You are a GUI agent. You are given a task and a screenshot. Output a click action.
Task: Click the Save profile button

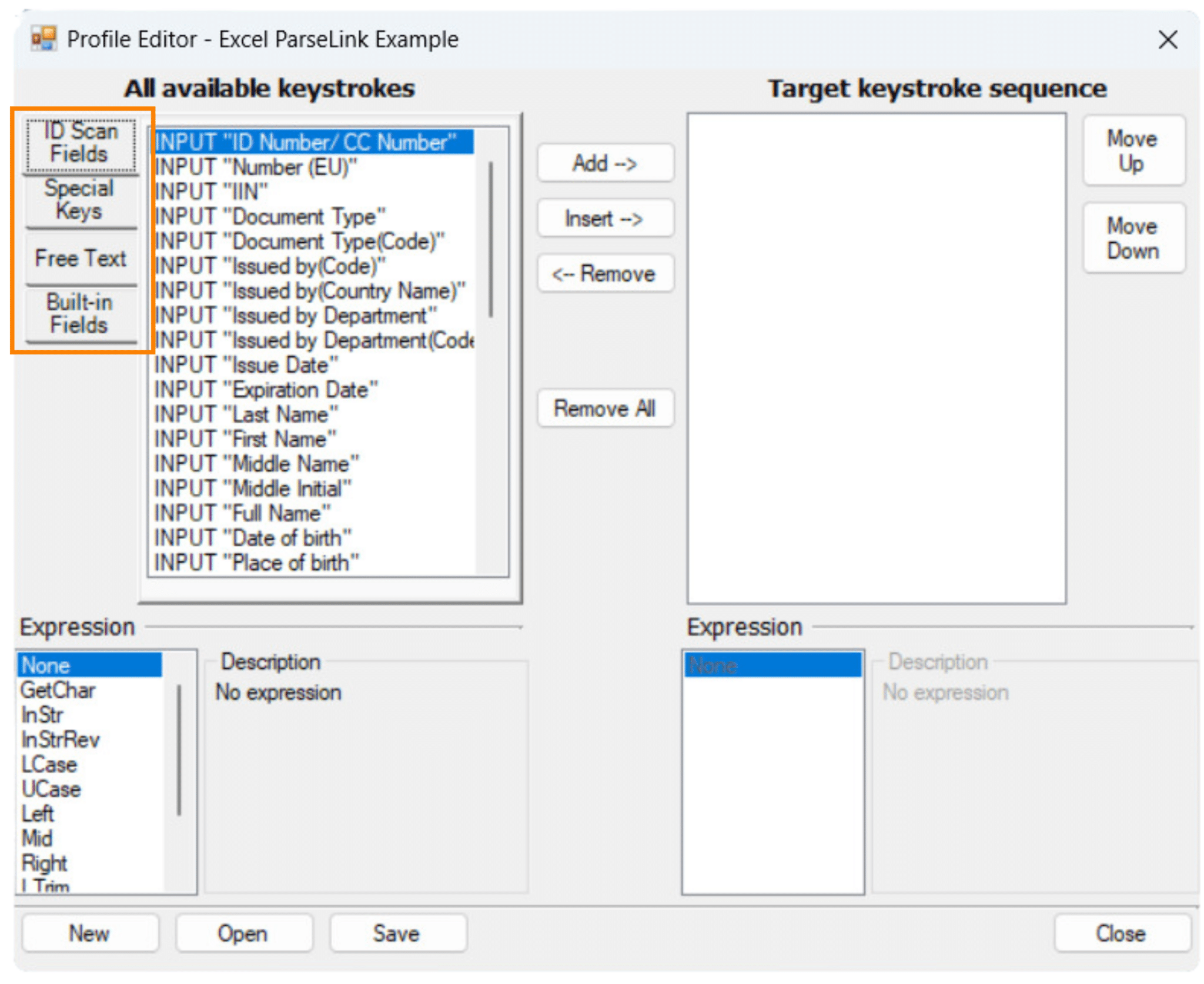[x=397, y=933]
